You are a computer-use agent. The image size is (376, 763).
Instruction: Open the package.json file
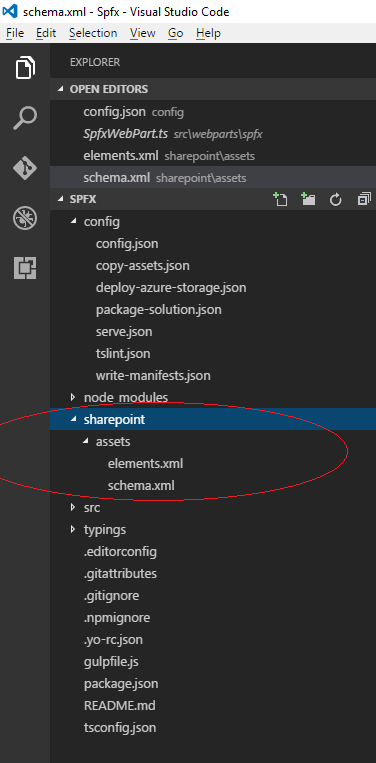tap(121, 684)
